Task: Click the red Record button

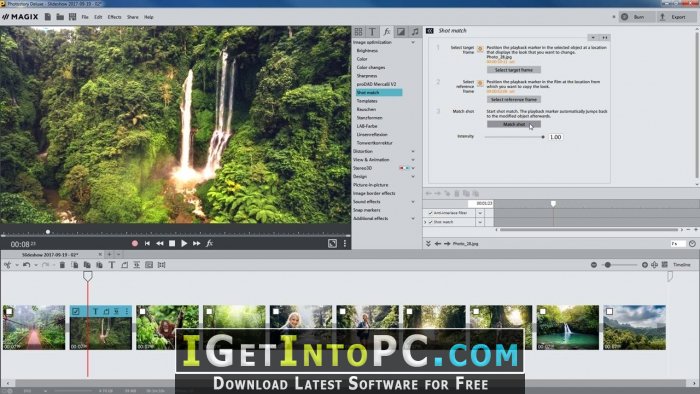Action: click(x=135, y=243)
